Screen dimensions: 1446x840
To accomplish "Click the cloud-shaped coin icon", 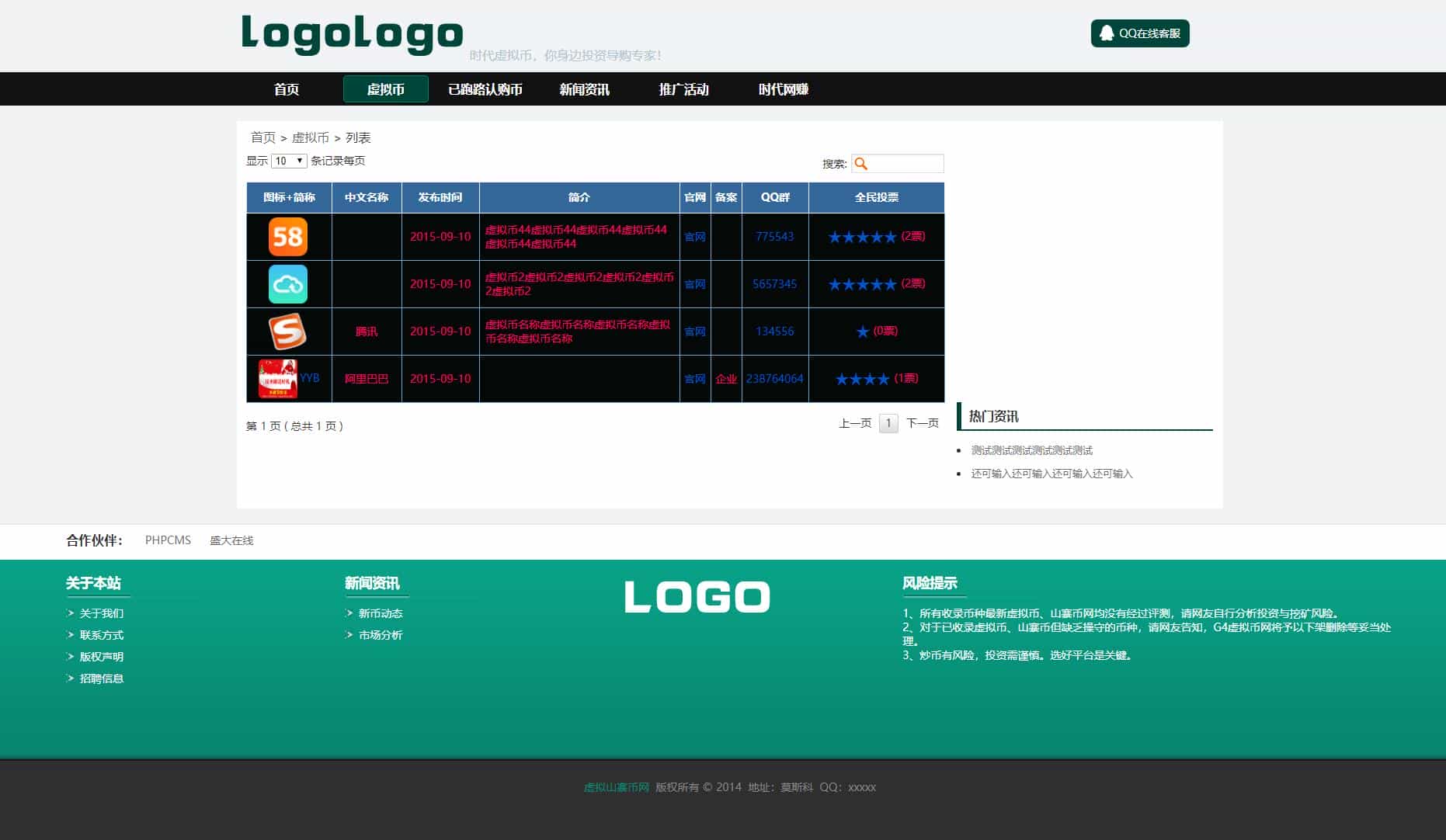I will click(288, 284).
